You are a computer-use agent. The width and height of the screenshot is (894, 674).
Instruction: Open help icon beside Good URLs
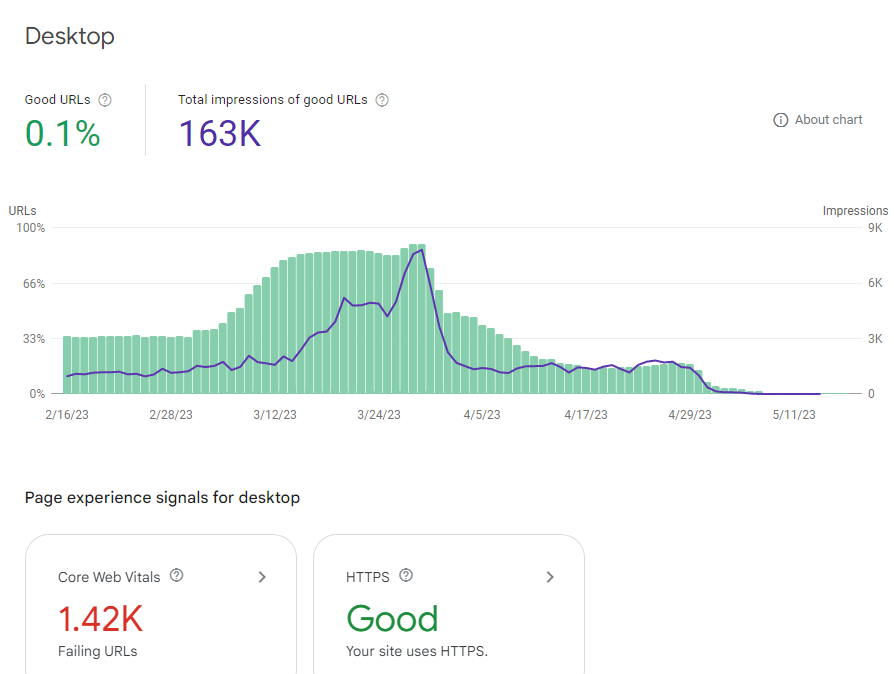coord(105,100)
